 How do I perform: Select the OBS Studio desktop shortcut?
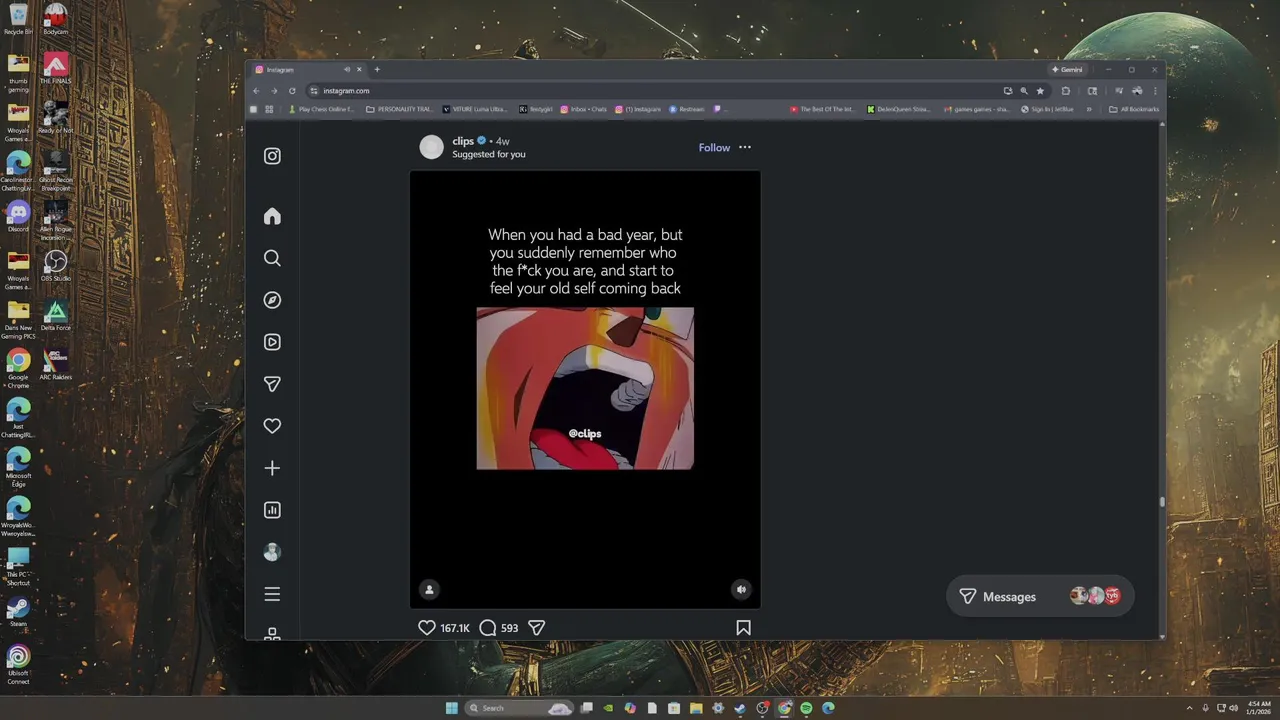click(x=56, y=266)
